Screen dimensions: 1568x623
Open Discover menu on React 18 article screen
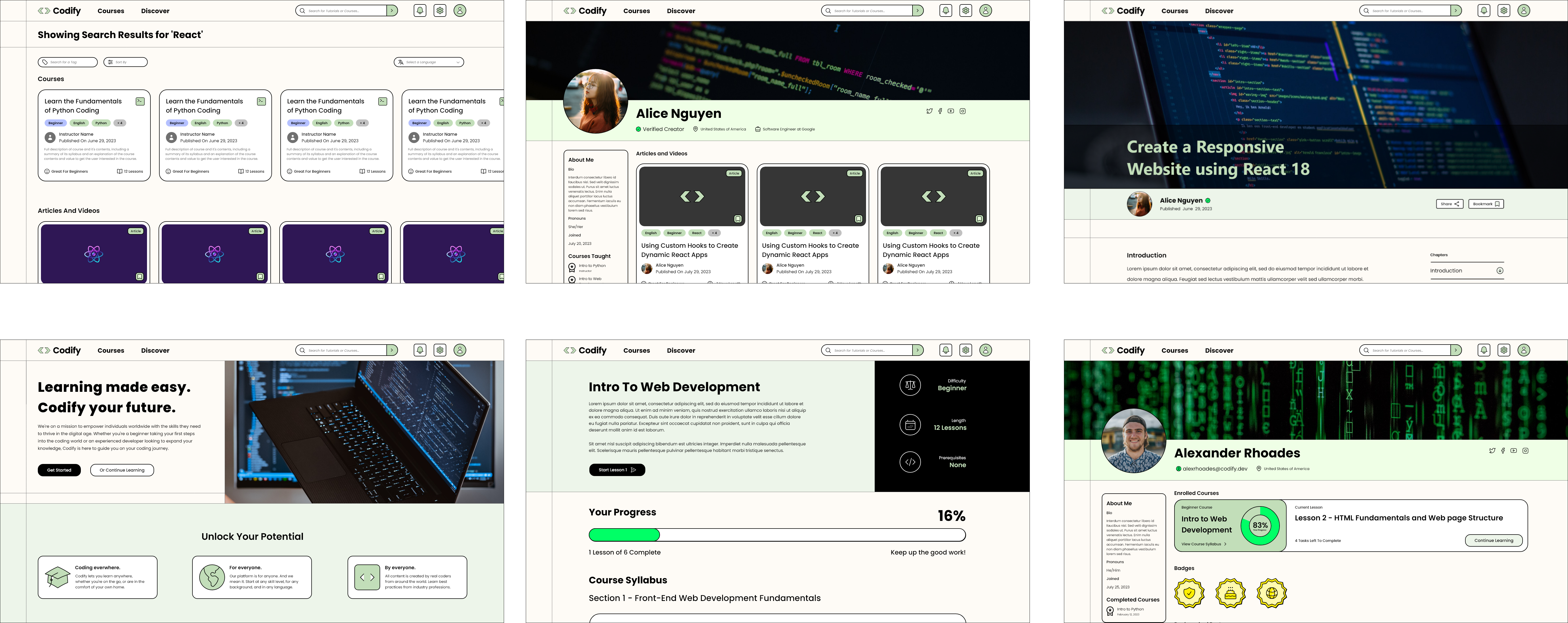[1219, 11]
